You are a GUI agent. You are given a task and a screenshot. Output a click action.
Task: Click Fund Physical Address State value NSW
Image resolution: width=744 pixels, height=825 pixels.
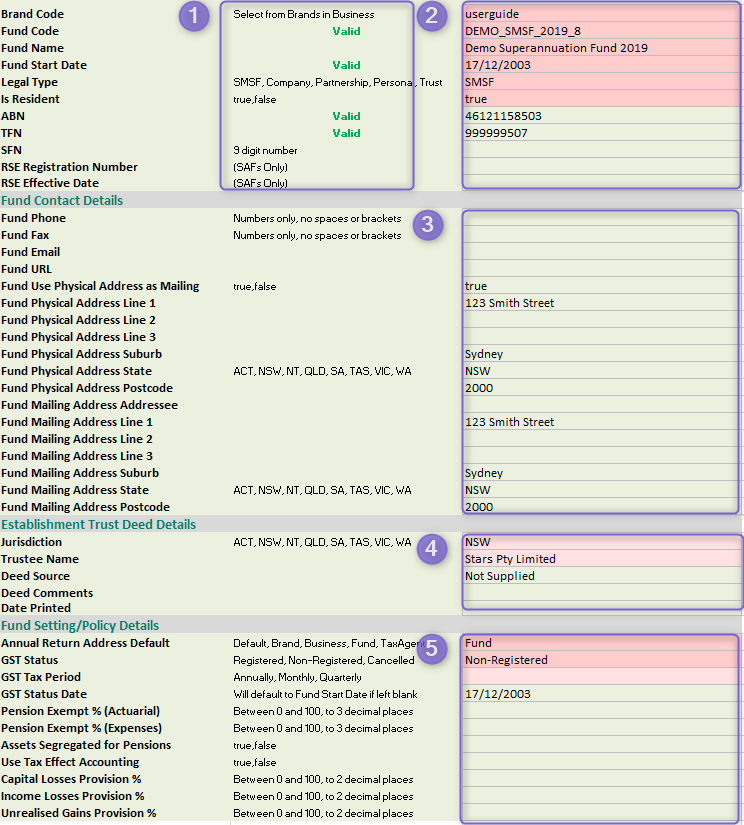601,371
